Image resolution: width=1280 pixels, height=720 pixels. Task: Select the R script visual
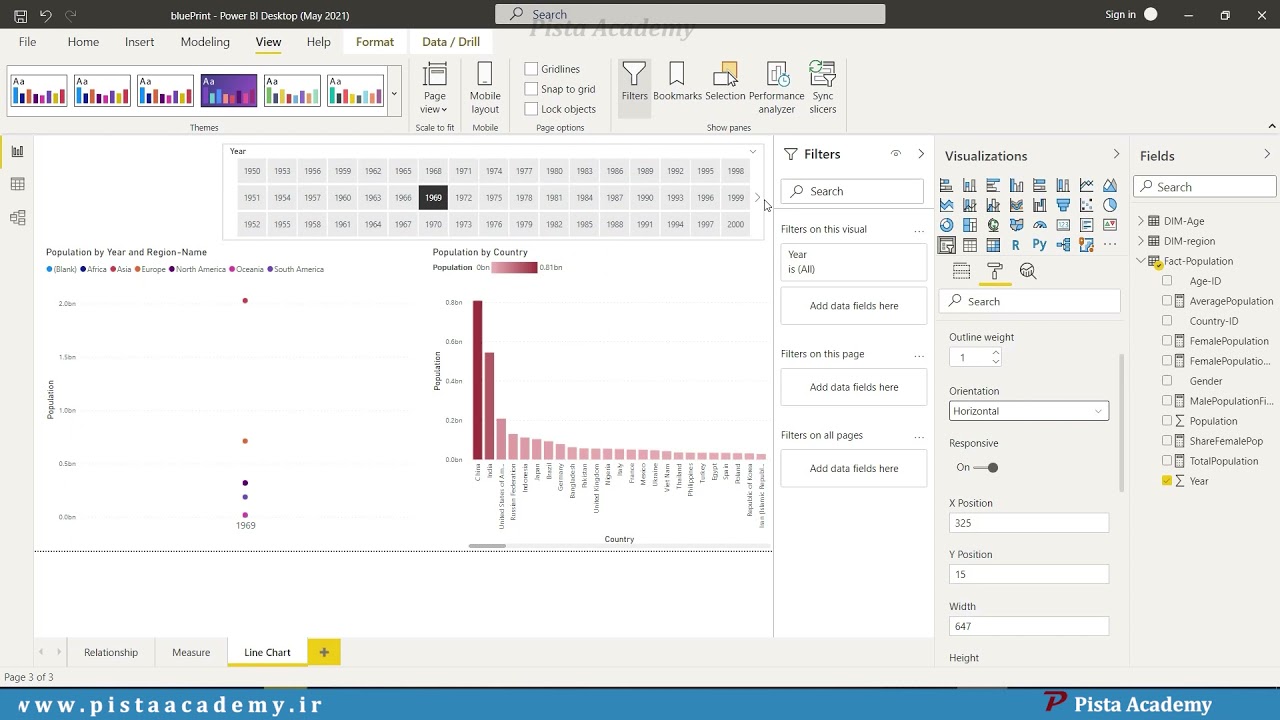[1016, 245]
